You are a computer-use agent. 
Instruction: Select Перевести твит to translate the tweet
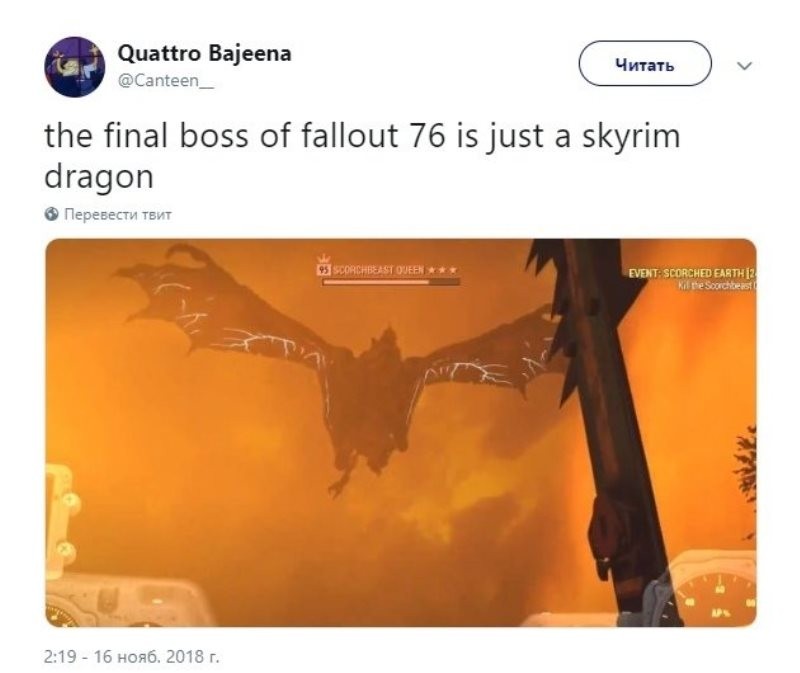point(117,214)
